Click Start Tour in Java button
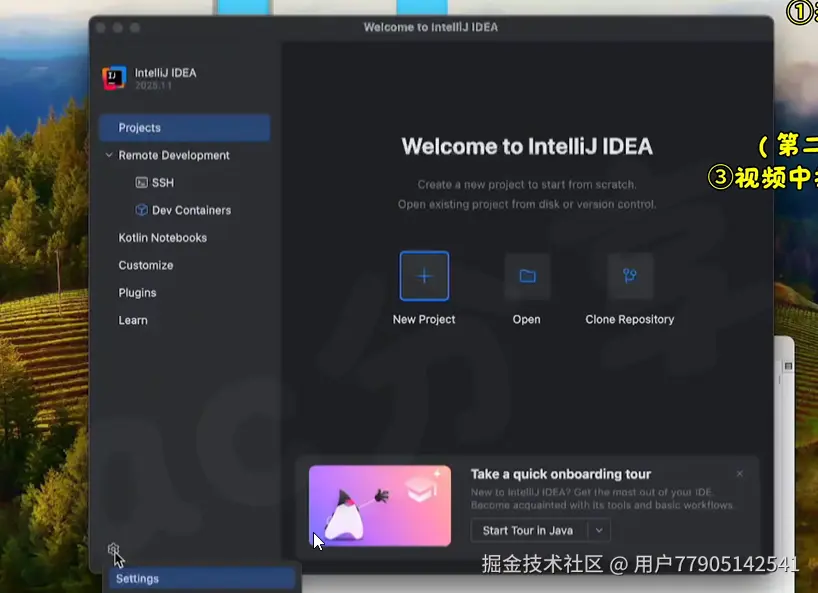Screen dimensions: 818x593 click(528, 530)
